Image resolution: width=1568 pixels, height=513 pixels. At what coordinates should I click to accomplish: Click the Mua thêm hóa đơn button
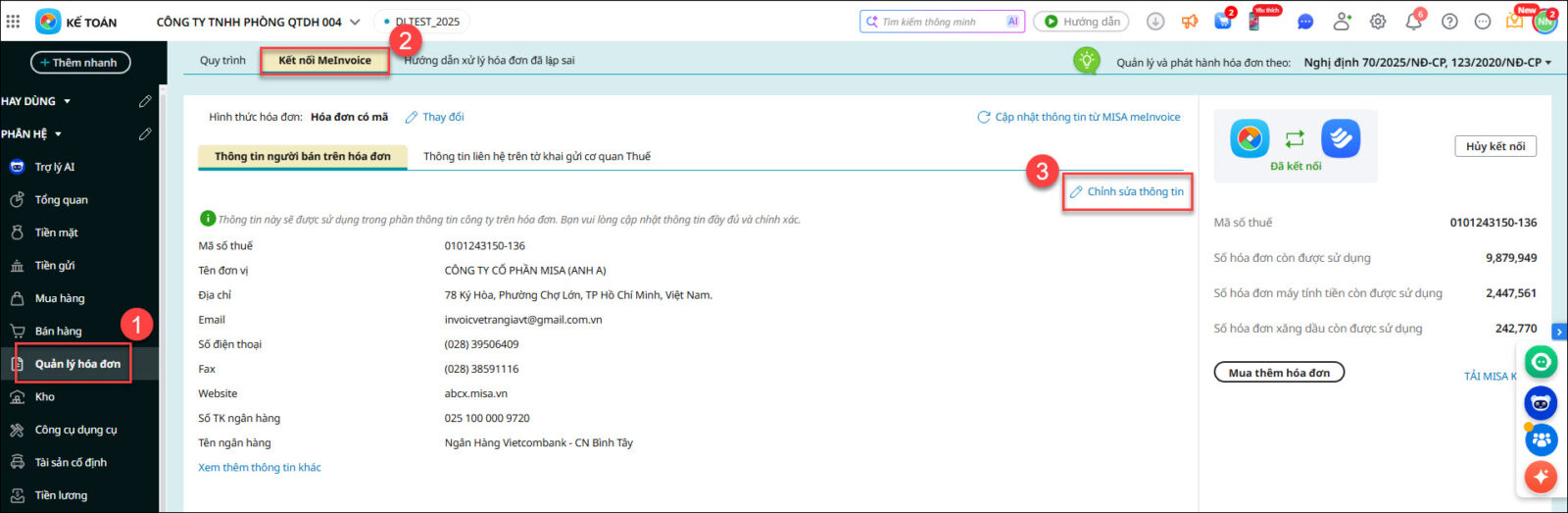click(x=1279, y=373)
